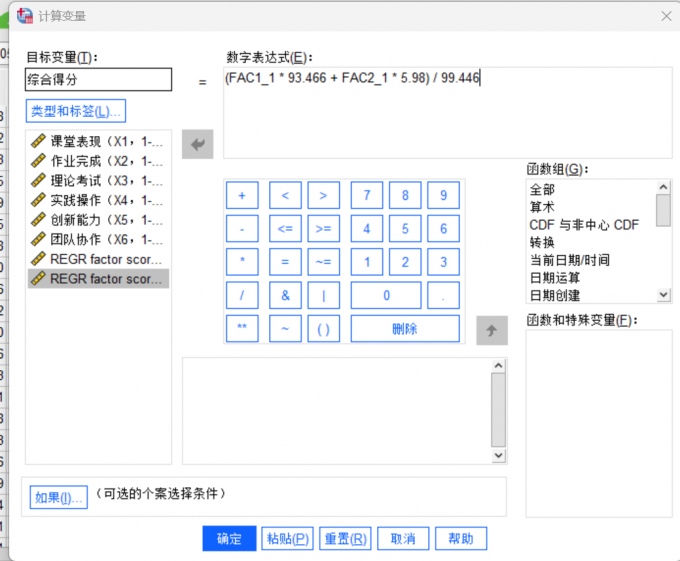Click keypad digit 9
The width and height of the screenshot is (680, 561).
(443, 195)
